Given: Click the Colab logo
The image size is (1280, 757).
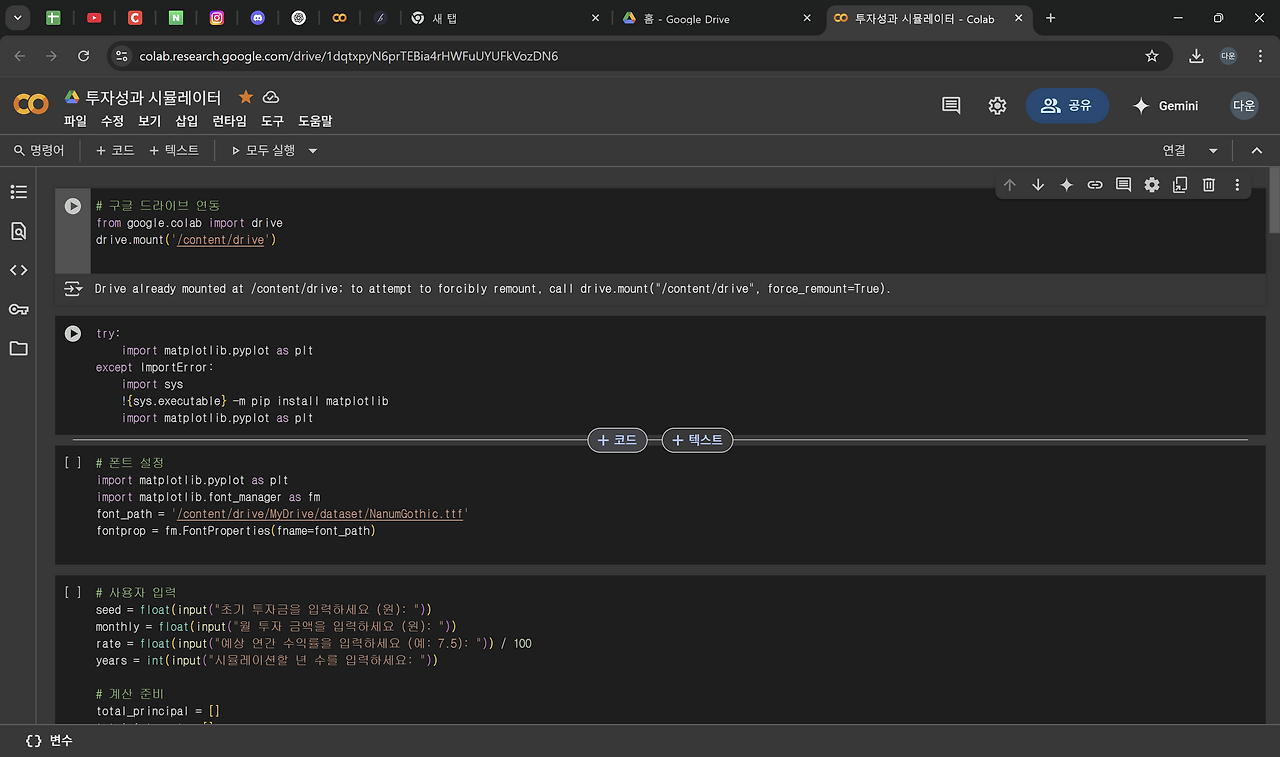Looking at the screenshot, I should [x=31, y=104].
